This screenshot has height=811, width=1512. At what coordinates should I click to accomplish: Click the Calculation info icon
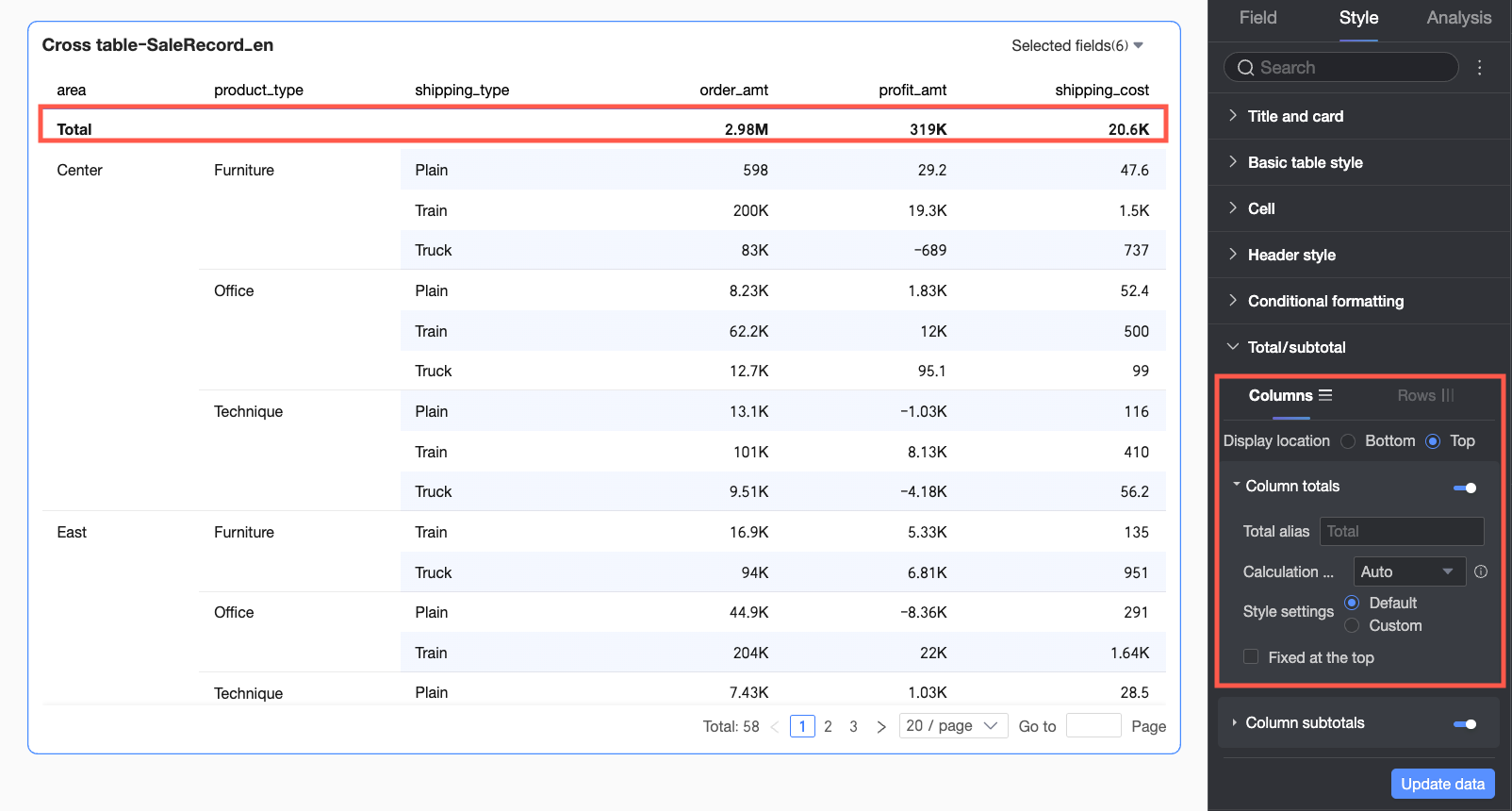(x=1481, y=571)
